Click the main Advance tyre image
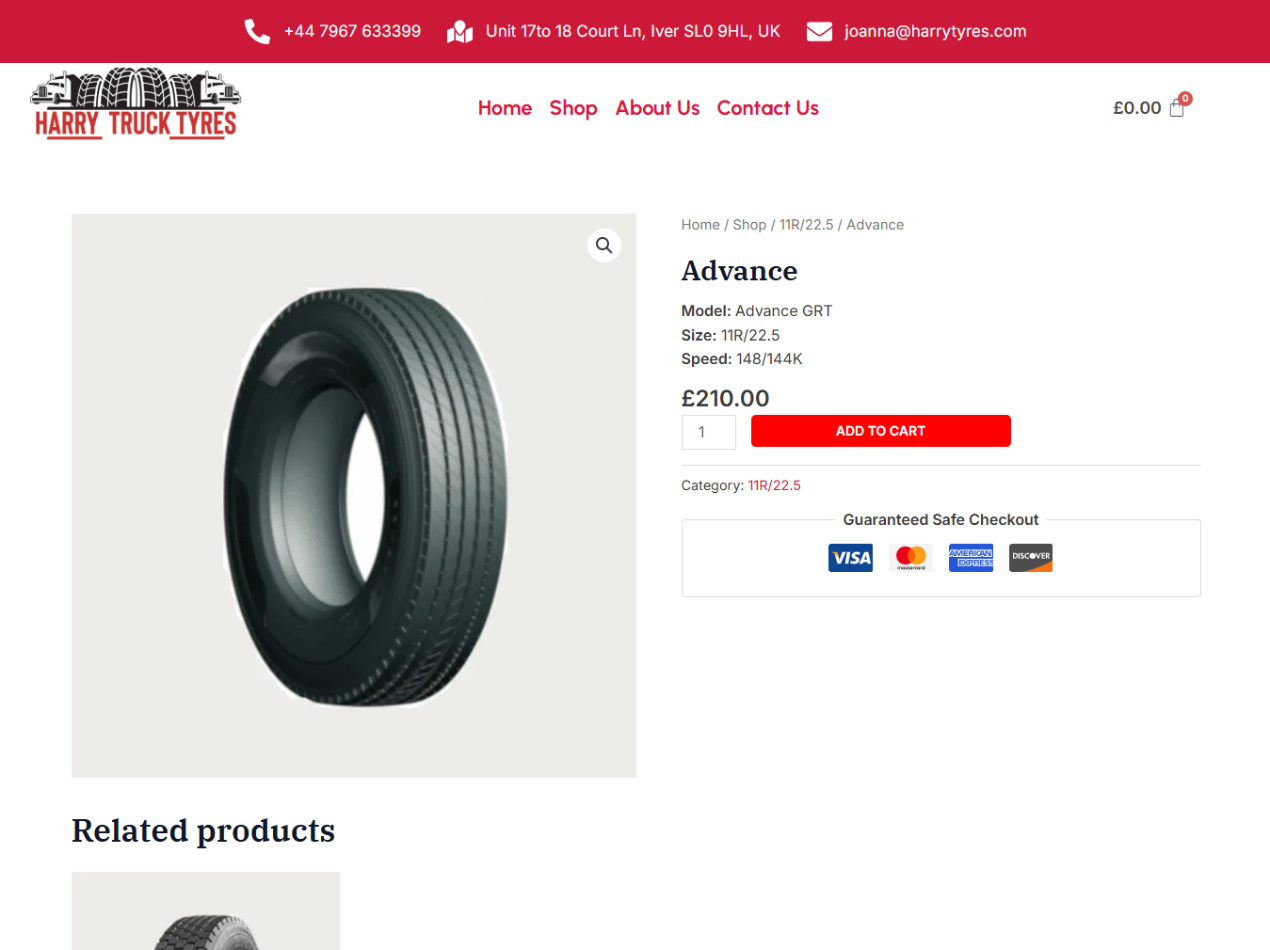This screenshot has height=950, width=1270. (x=354, y=495)
